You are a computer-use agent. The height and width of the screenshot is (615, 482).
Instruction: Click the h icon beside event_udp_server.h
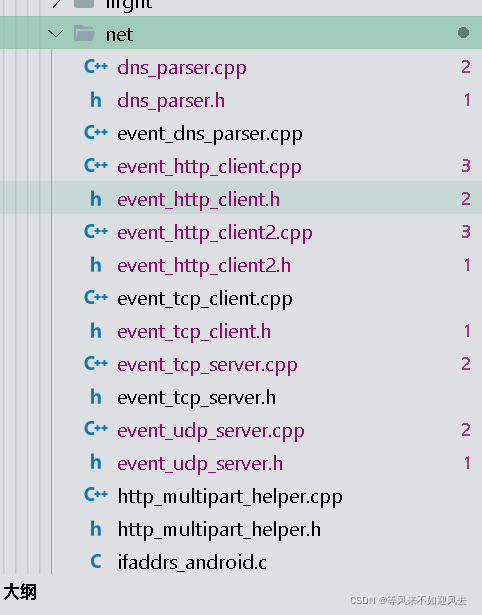click(96, 462)
